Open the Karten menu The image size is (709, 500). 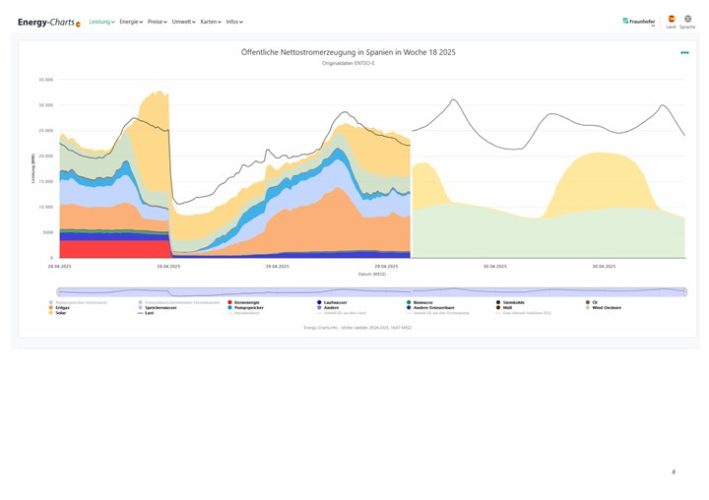[211, 21]
